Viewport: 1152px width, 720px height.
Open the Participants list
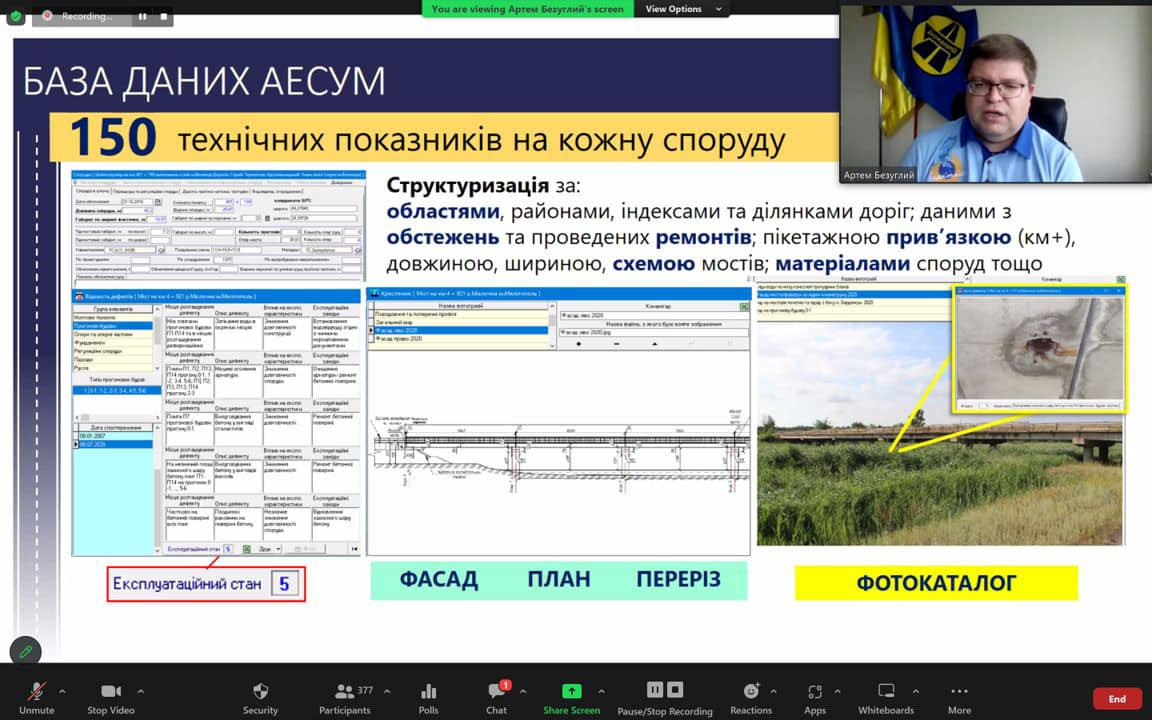(x=345, y=691)
